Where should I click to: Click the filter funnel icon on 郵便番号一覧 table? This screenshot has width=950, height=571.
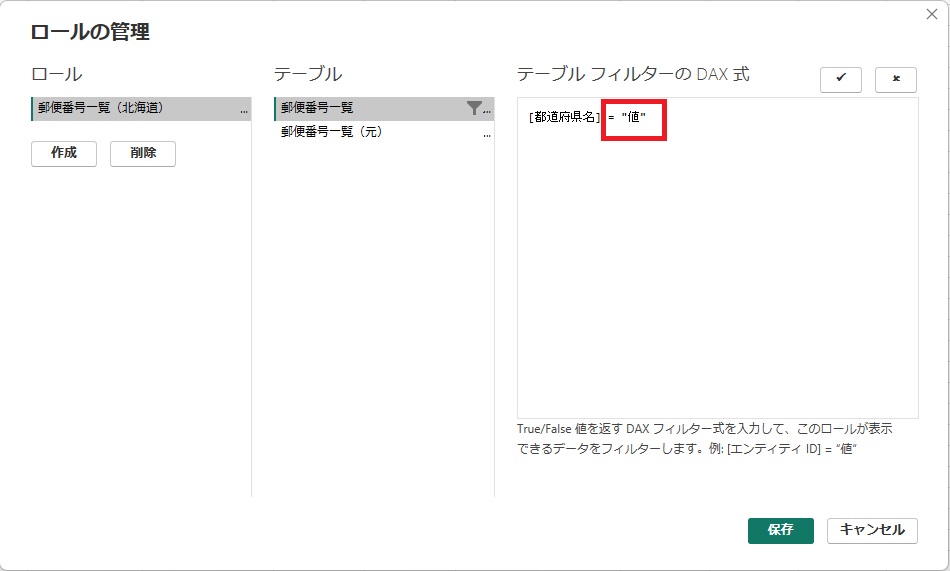(474, 108)
